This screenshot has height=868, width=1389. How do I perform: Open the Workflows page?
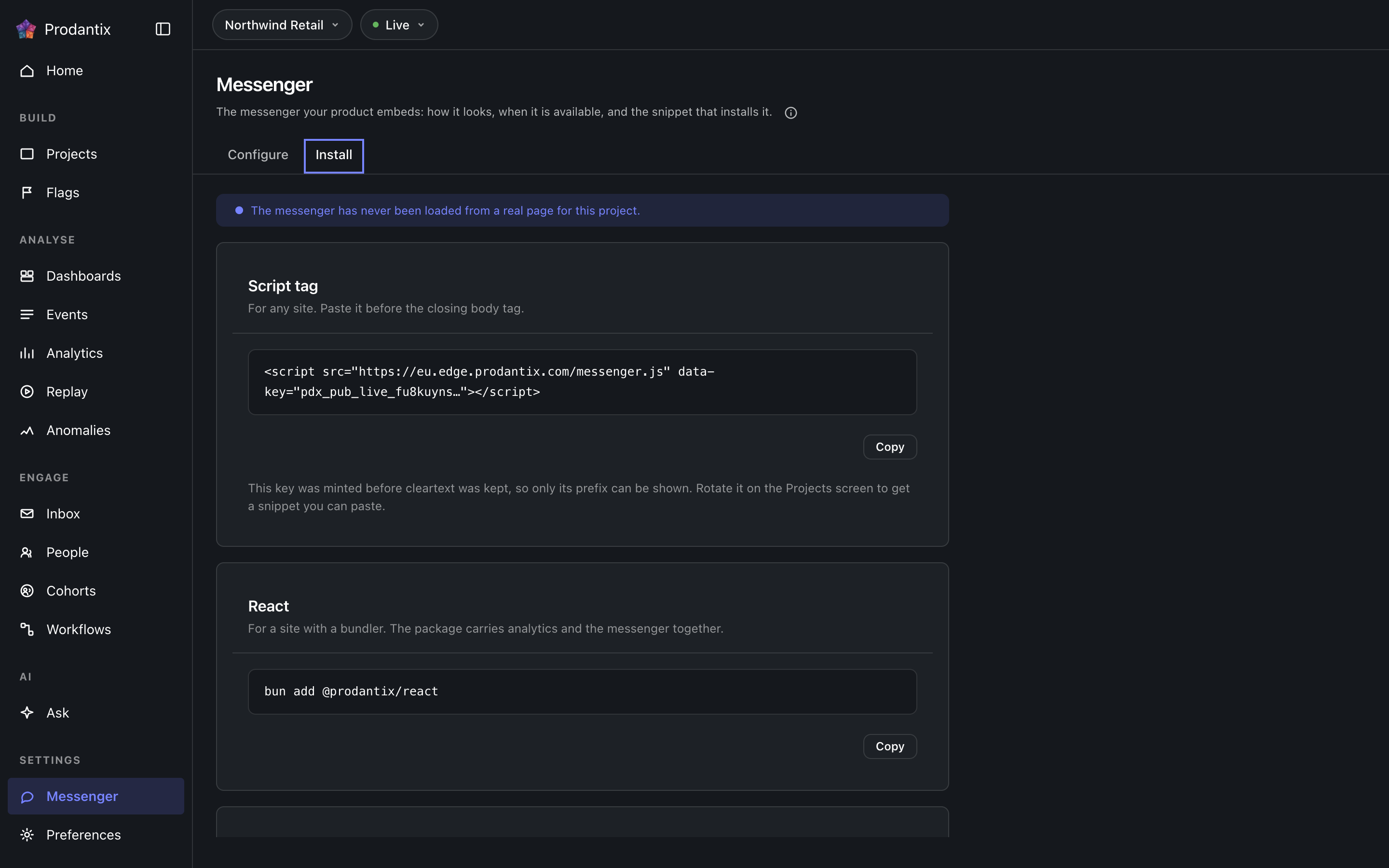[96, 629]
